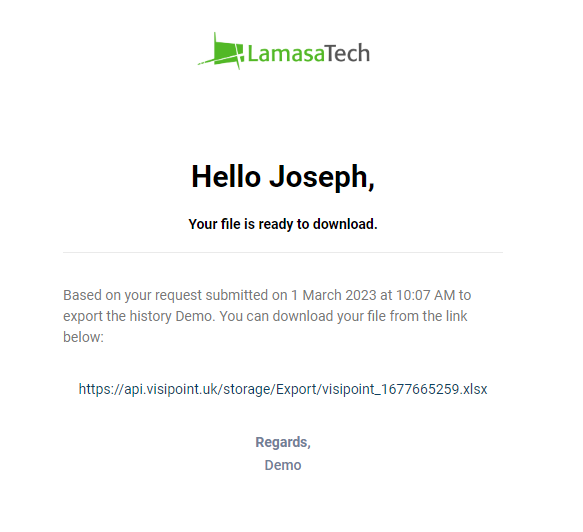The height and width of the screenshot is (532, 583).
Task: Click the LamasaTech wordmark text
Action: pos(309,53)
